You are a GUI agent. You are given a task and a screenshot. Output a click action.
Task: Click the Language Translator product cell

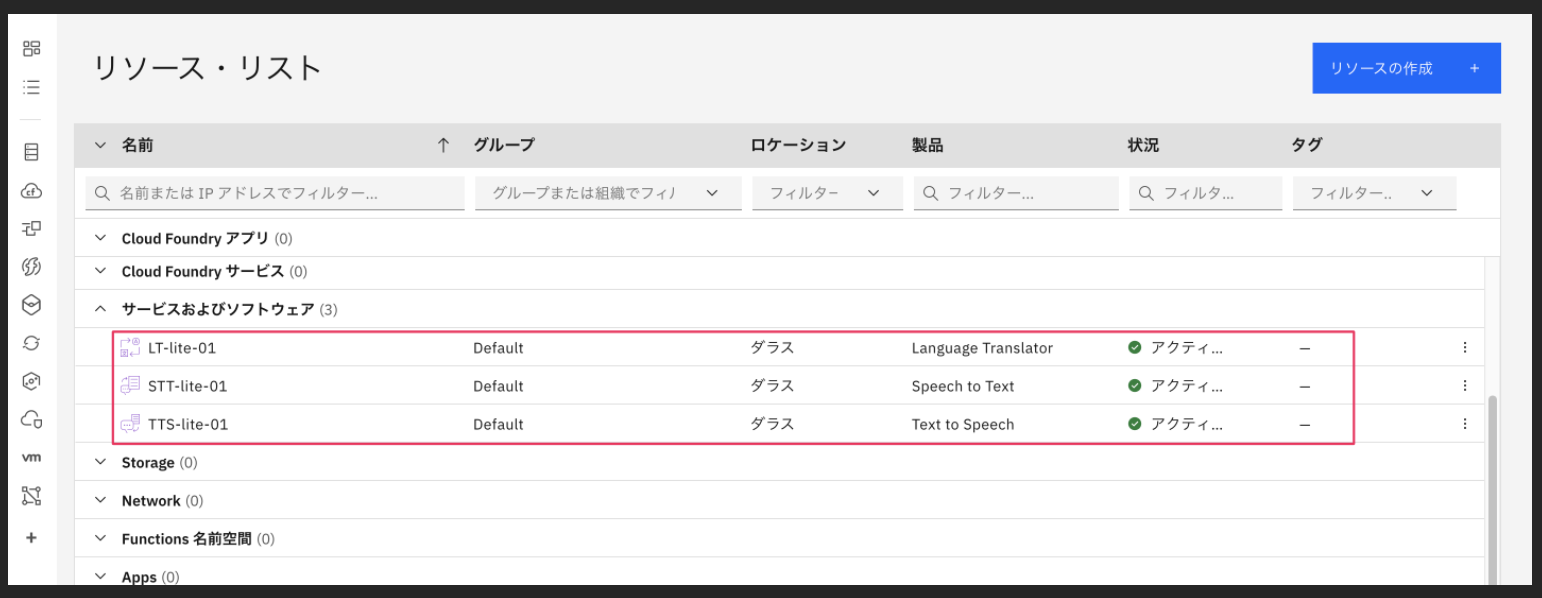click(982, 348)
